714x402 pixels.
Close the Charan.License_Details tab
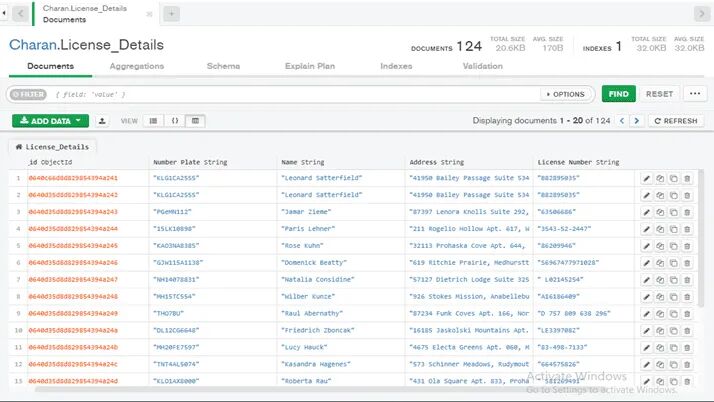click(x=149, y=14)
